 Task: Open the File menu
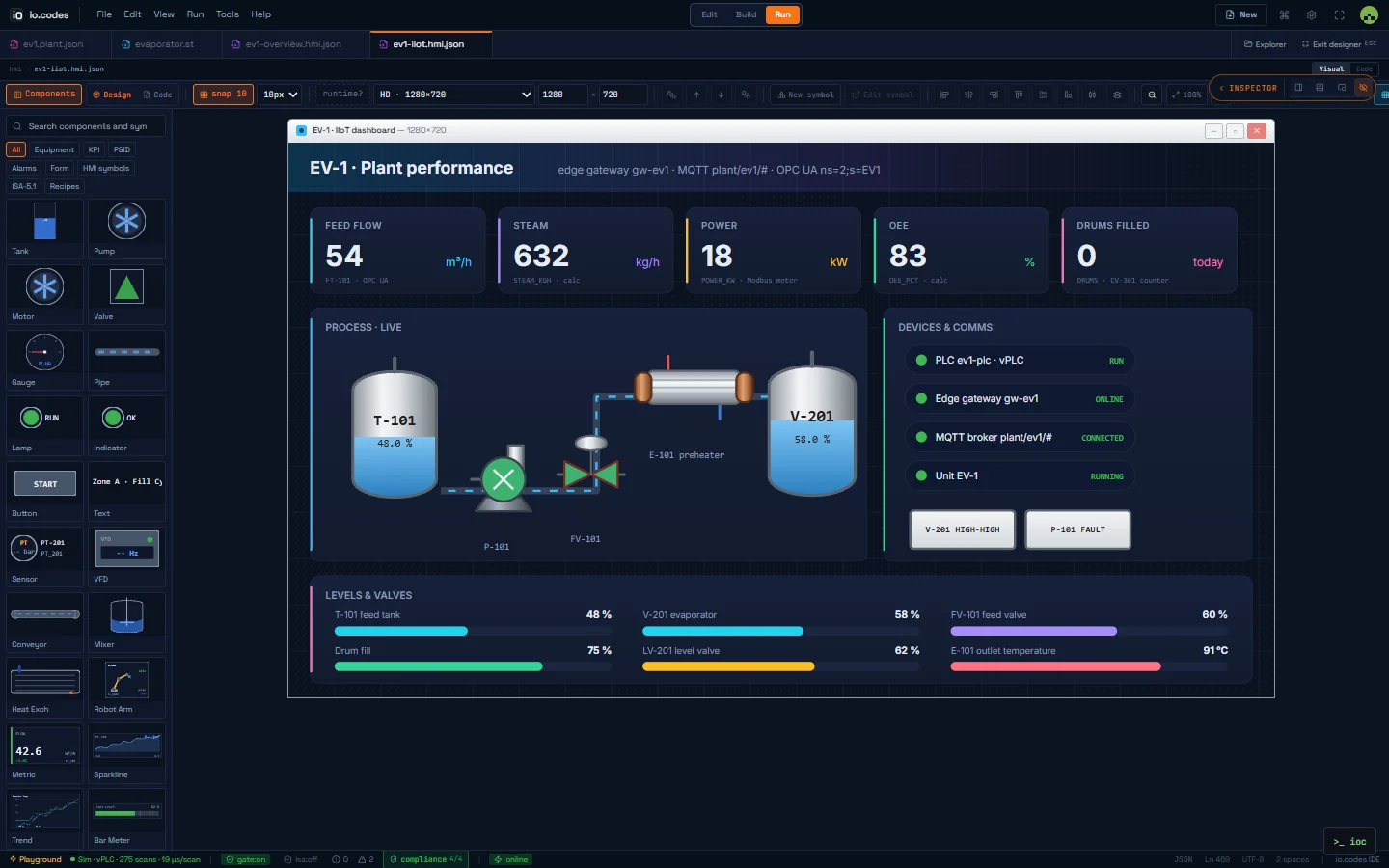[104, 14]
